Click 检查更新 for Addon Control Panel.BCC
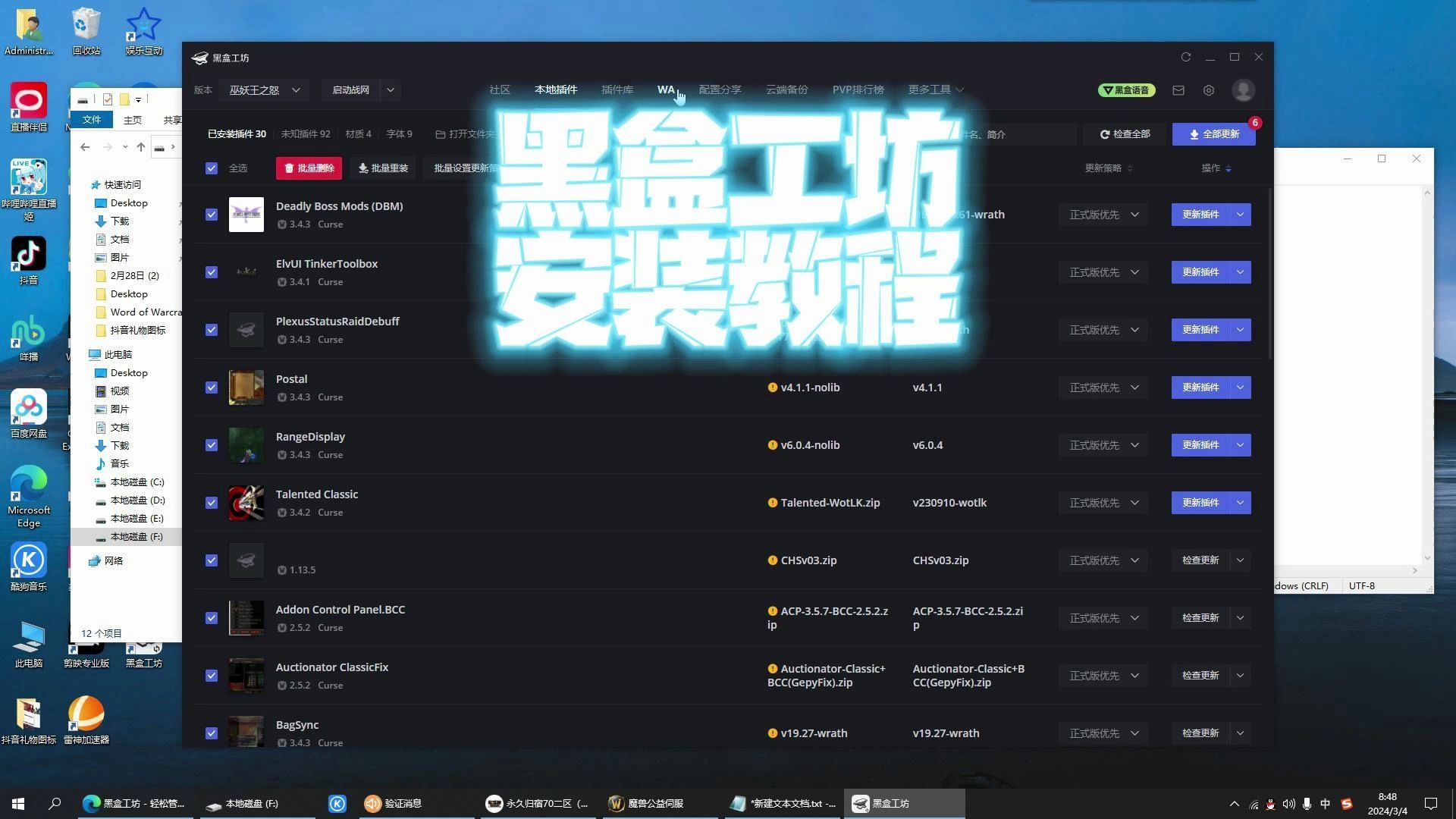The width and height of the screenshot is (1456, 819). (1200, 618)
